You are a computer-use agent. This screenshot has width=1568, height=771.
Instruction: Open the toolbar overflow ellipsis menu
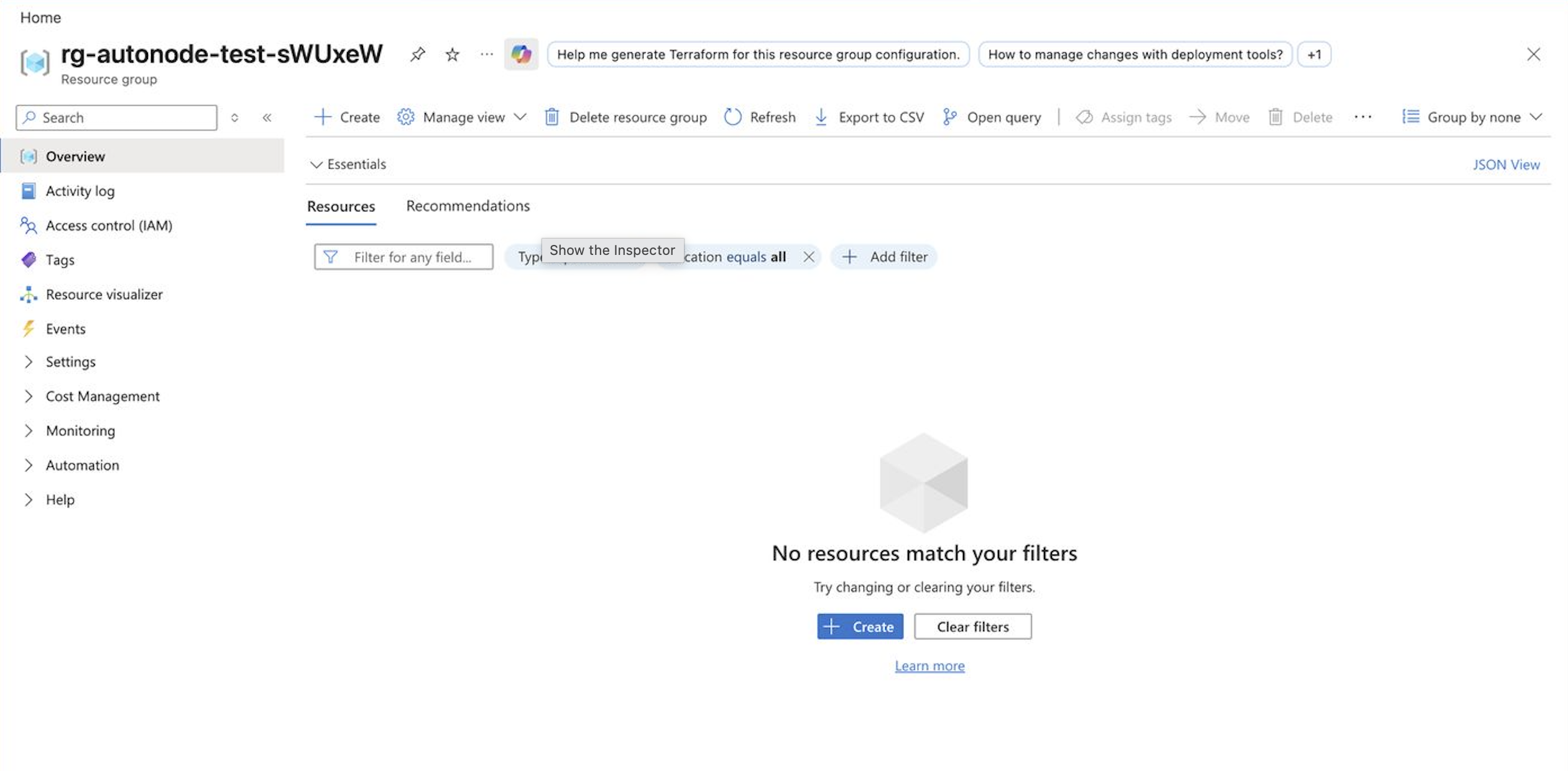(x=1363, y=117)
